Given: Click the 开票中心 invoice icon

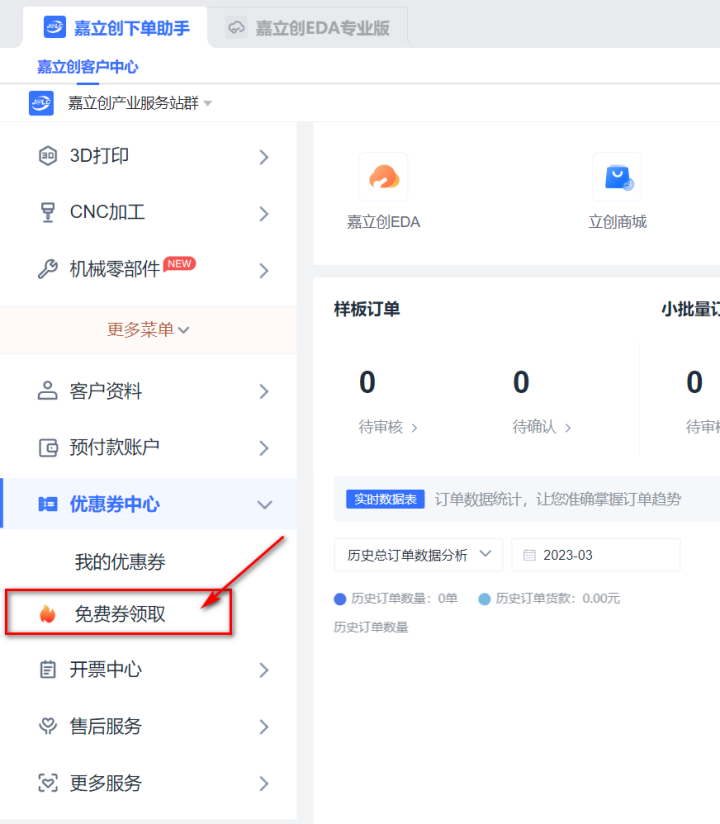Looking at the screenshot, I should (48, 670).
